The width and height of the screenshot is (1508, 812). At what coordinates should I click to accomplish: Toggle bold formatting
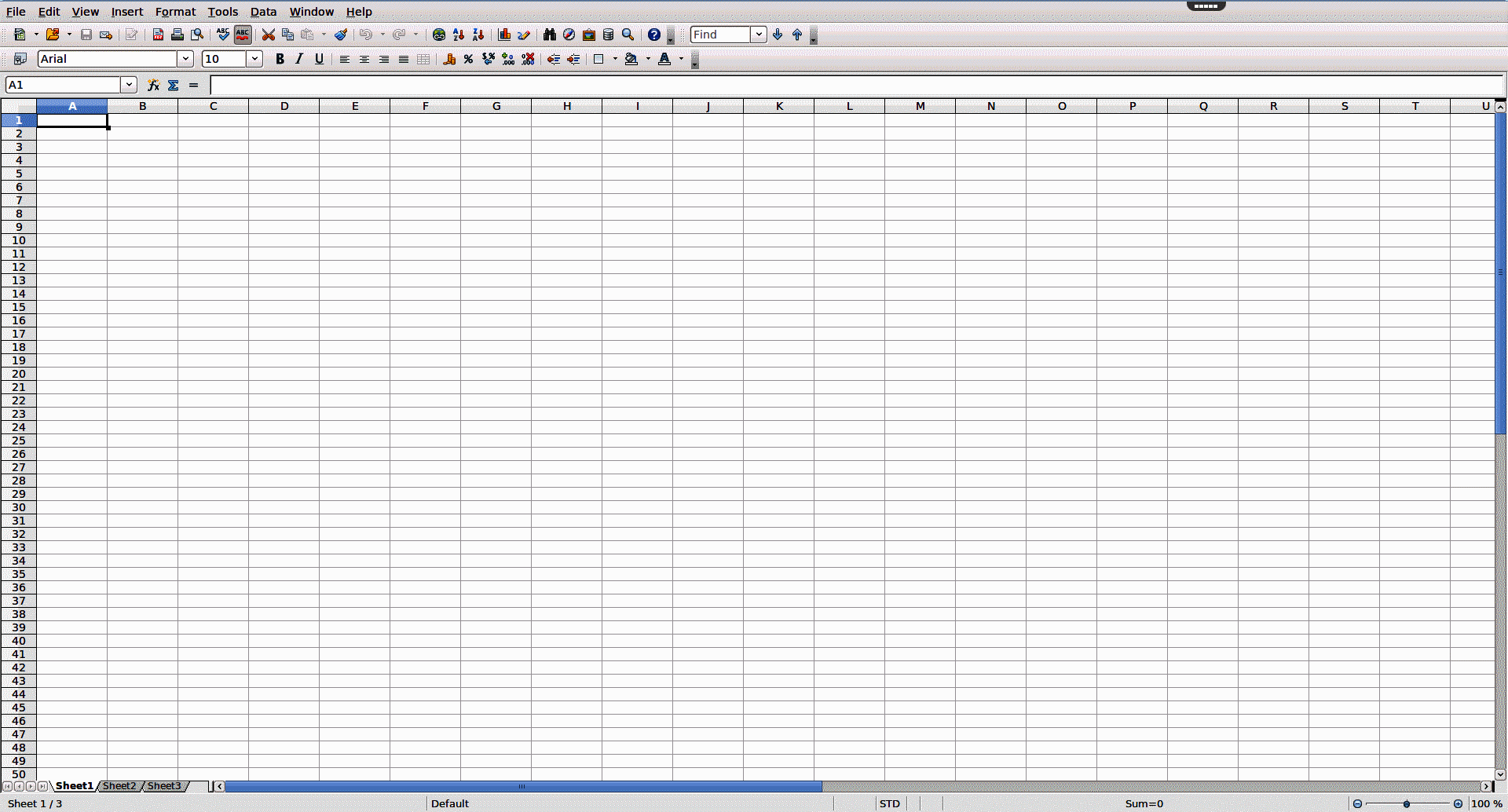click(280, 59)
